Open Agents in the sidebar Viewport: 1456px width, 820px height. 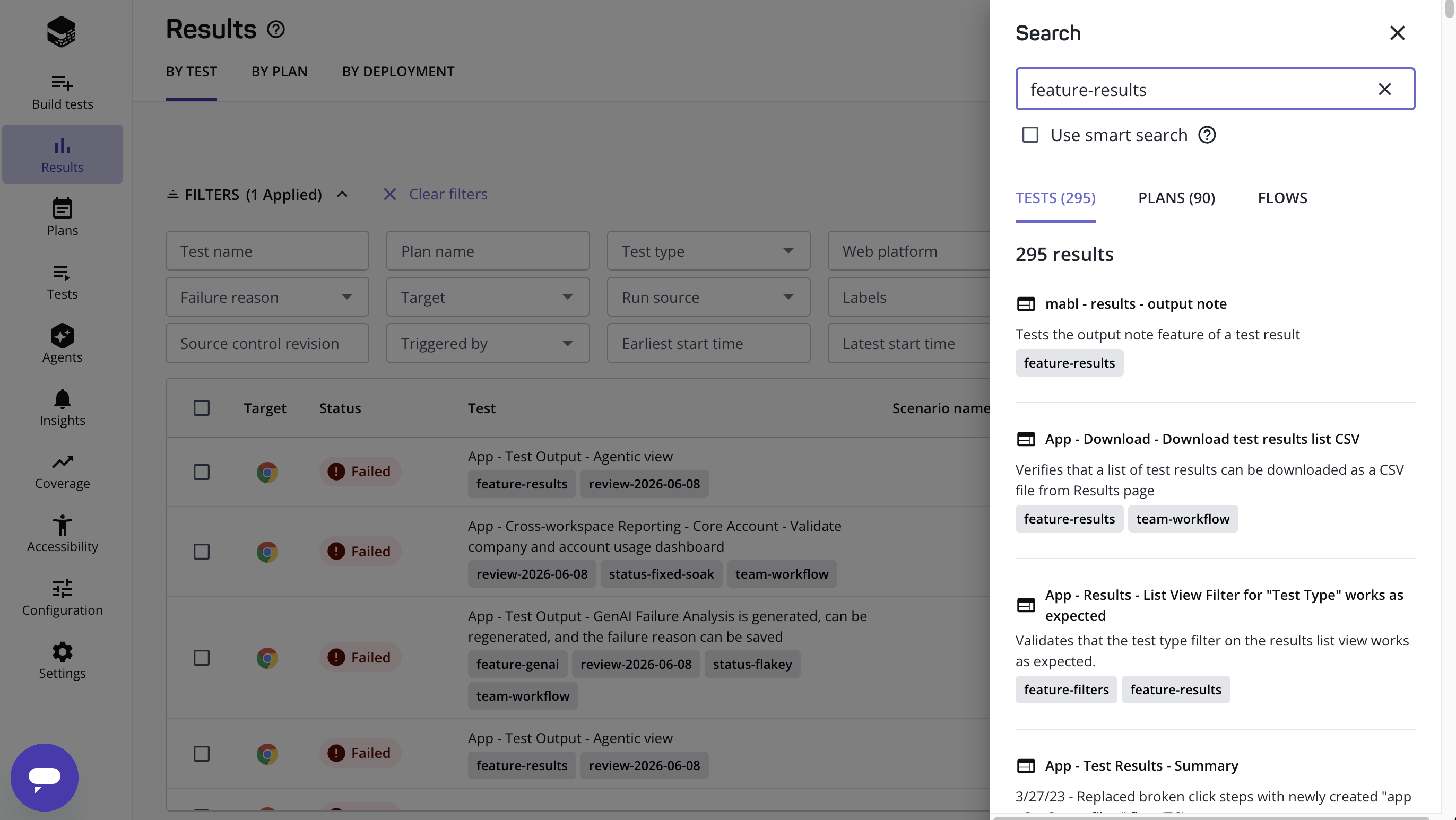point(62,344)
